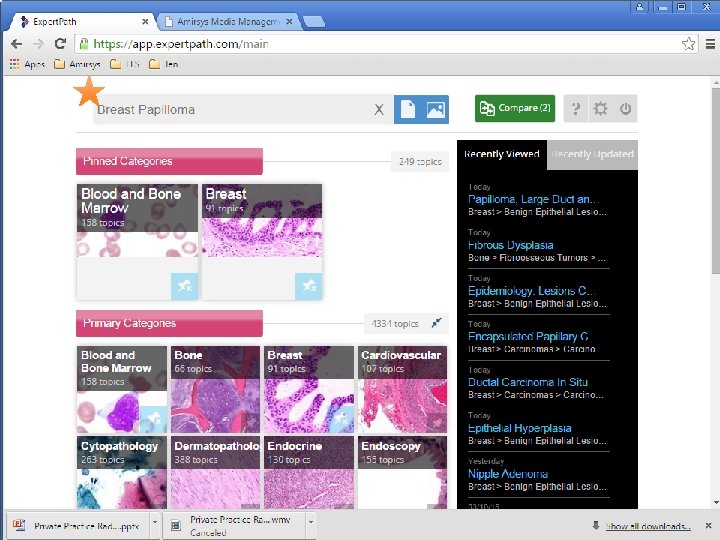Pin the Cardiovascular category tile
The height and width of the screenshot is (540, 720).
(x=437, y=422)
